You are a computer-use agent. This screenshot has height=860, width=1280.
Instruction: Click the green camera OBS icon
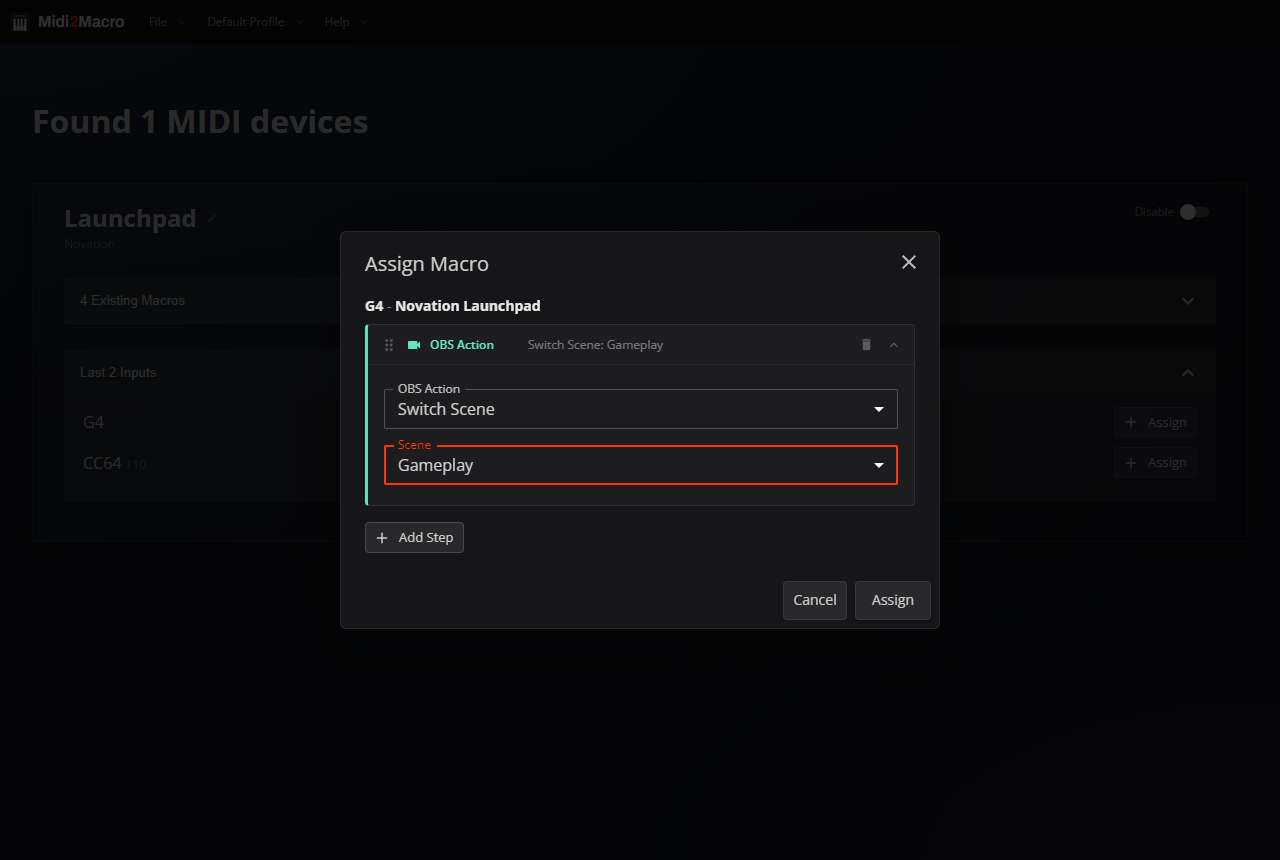pyautogui.click(x=414, y=345)
